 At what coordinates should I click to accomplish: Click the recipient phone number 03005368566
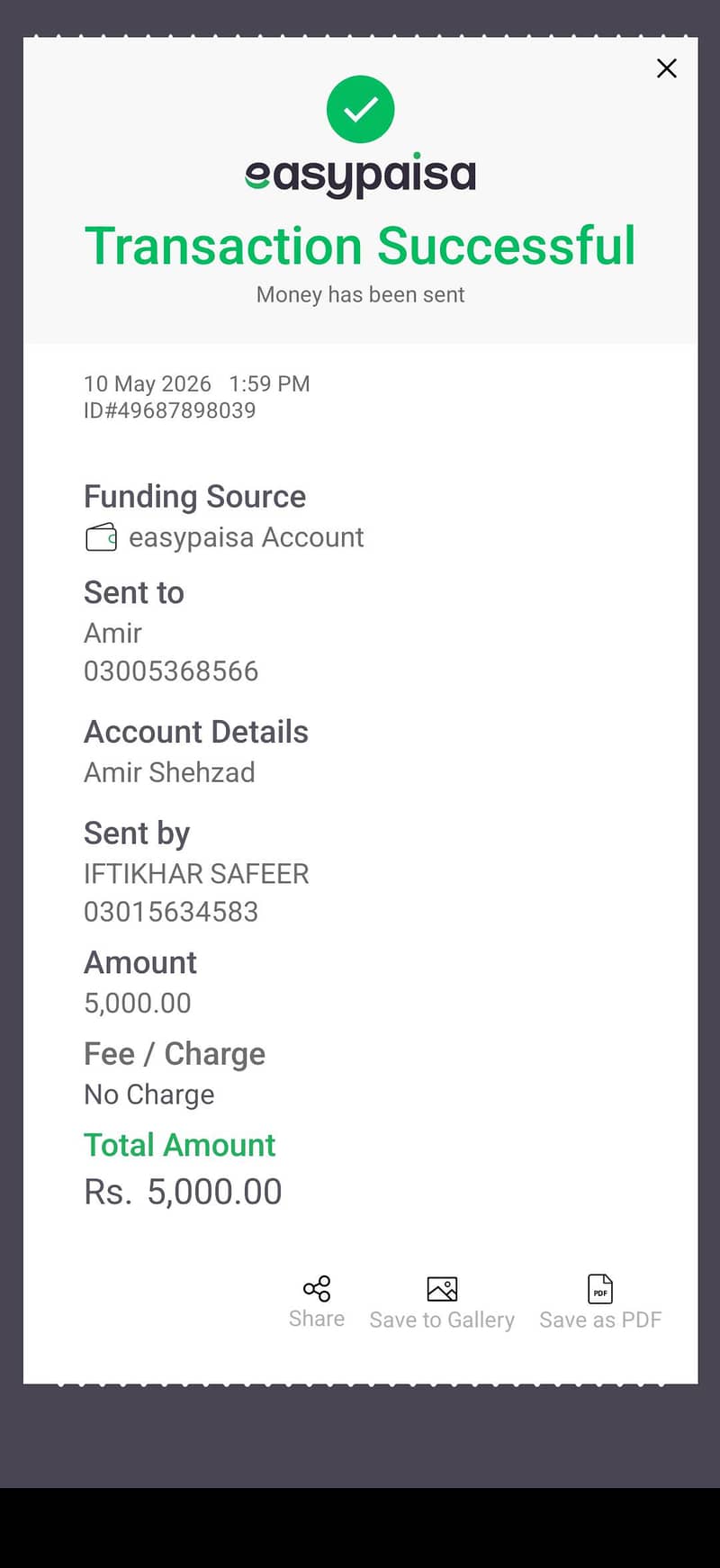click(x=171, y=671)
